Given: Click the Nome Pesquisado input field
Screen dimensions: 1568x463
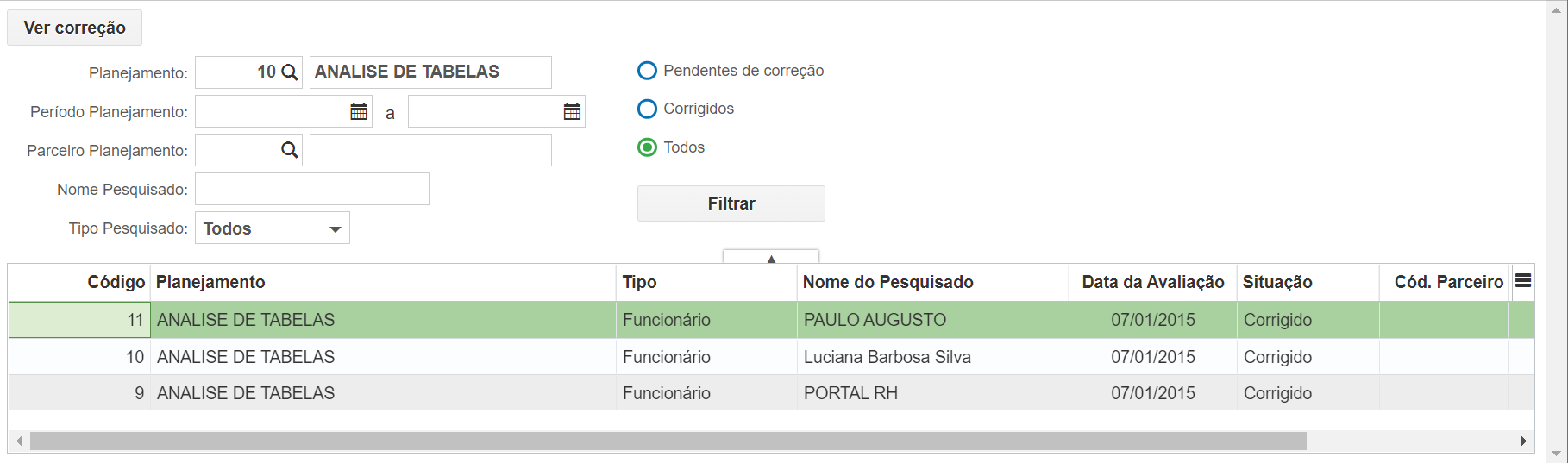Looking at the screenshot, I should 312,189.
